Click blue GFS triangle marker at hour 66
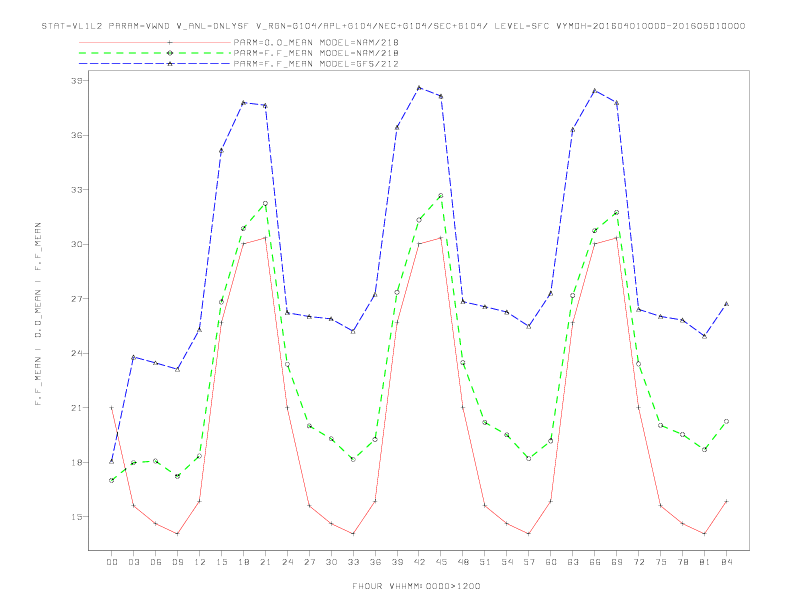792x612 pixels. 595,91
